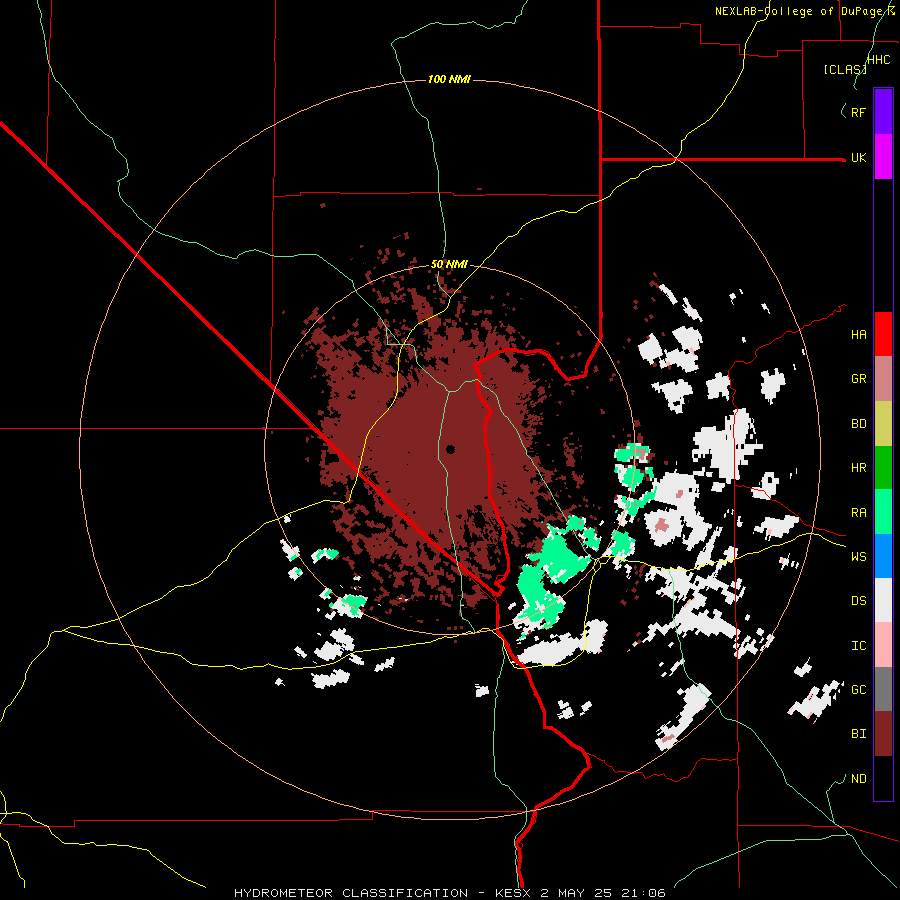Click the GC legend label
Image resolution: width=900 pixels, height=900 pixels.
click(858, 690)
